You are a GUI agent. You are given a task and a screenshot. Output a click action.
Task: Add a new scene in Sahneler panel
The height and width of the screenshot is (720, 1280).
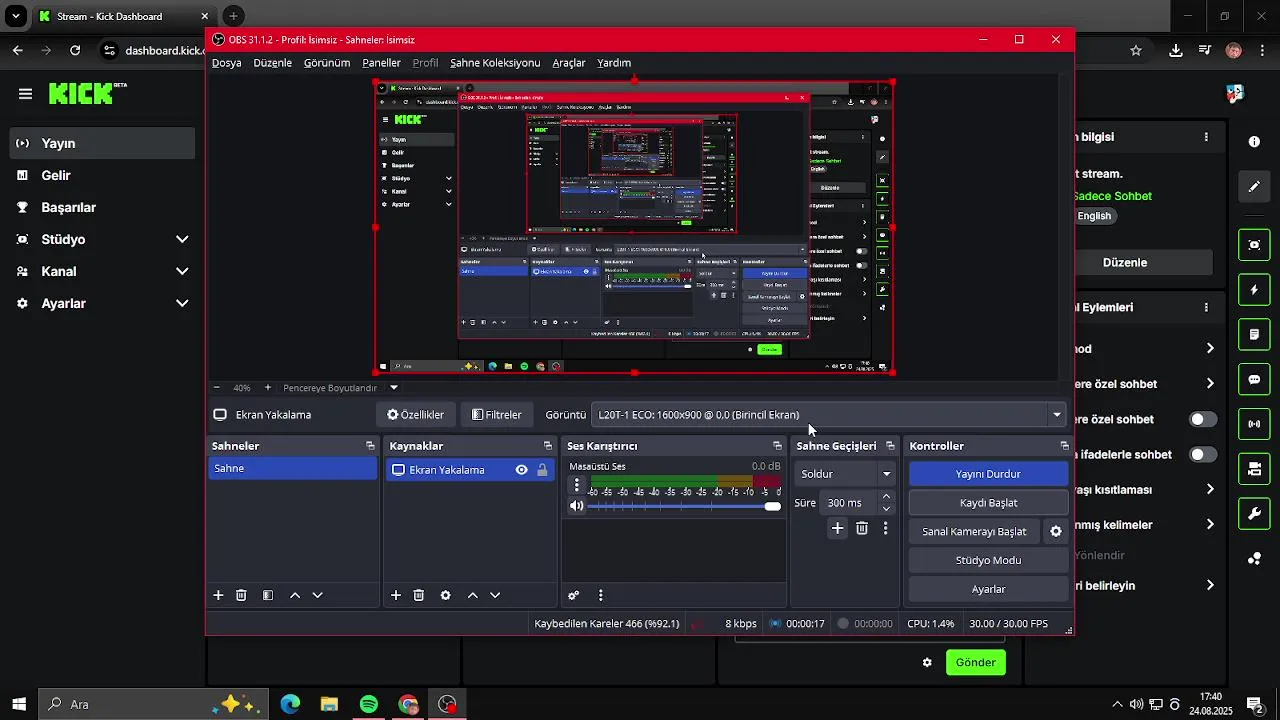point(218,595)
